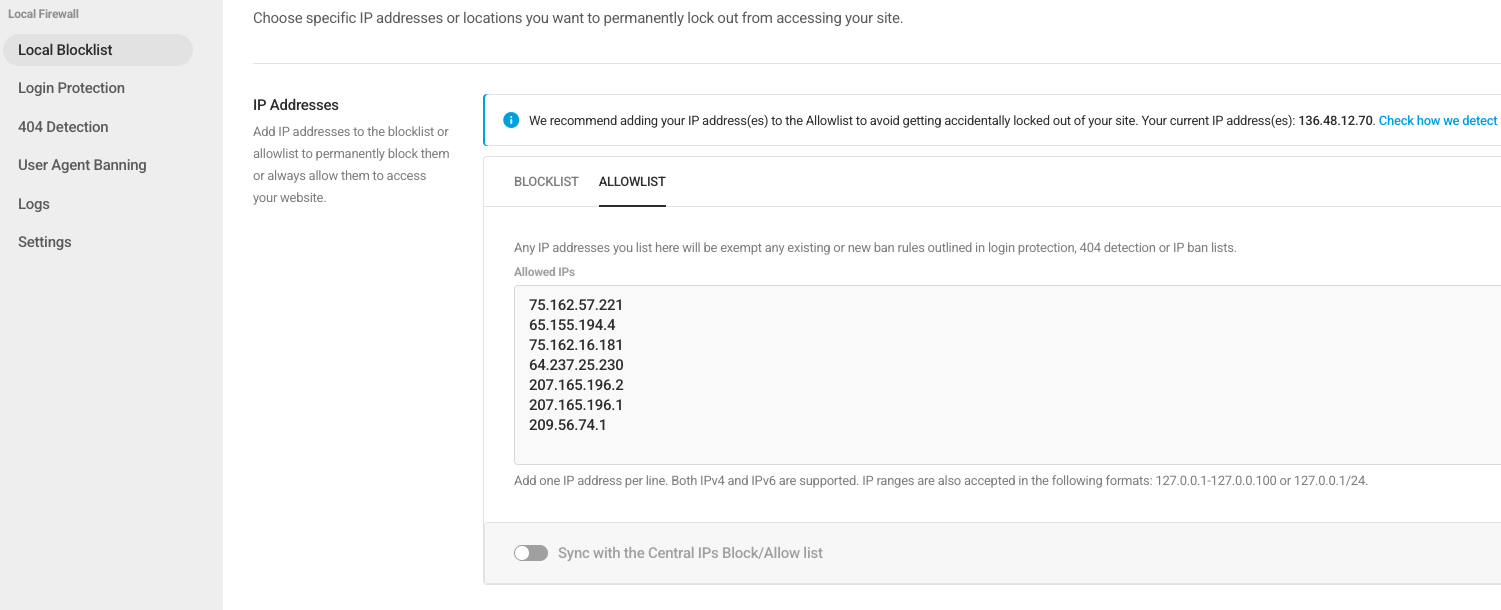This screenshot has width=1501, height=610.
Task: Click the blue info icon in the notice
Action: 512,121
